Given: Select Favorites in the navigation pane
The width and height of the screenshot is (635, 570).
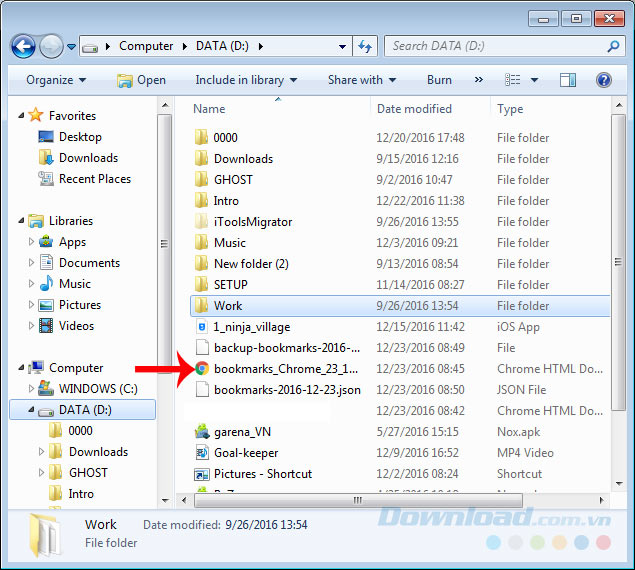Looking at the screenshot, I should [x=72, y=116].
